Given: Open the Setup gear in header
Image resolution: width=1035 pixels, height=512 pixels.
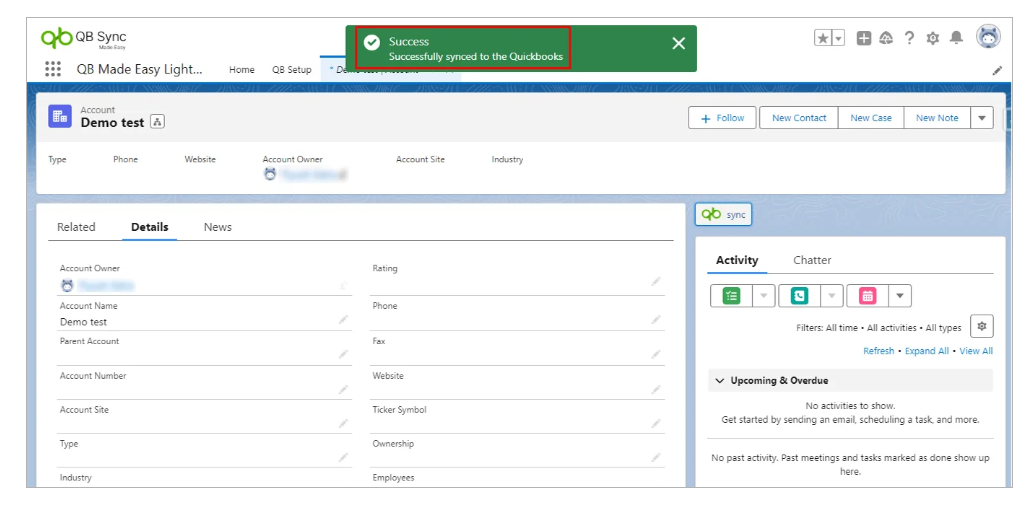Looking at the screenshot, I should pyautogui.click(x=932, y=38).
